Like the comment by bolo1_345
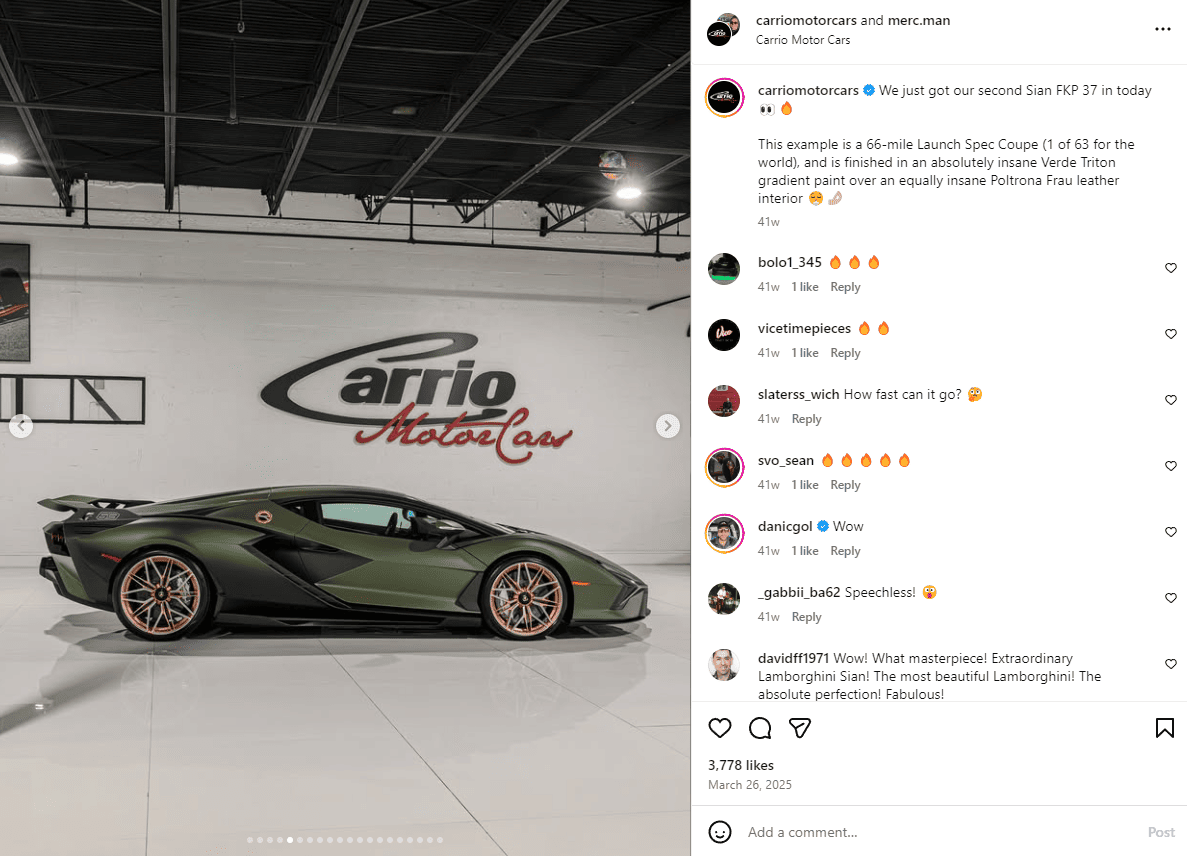This screenshot has height=856, width=1187. click(x=1170, y=268)
